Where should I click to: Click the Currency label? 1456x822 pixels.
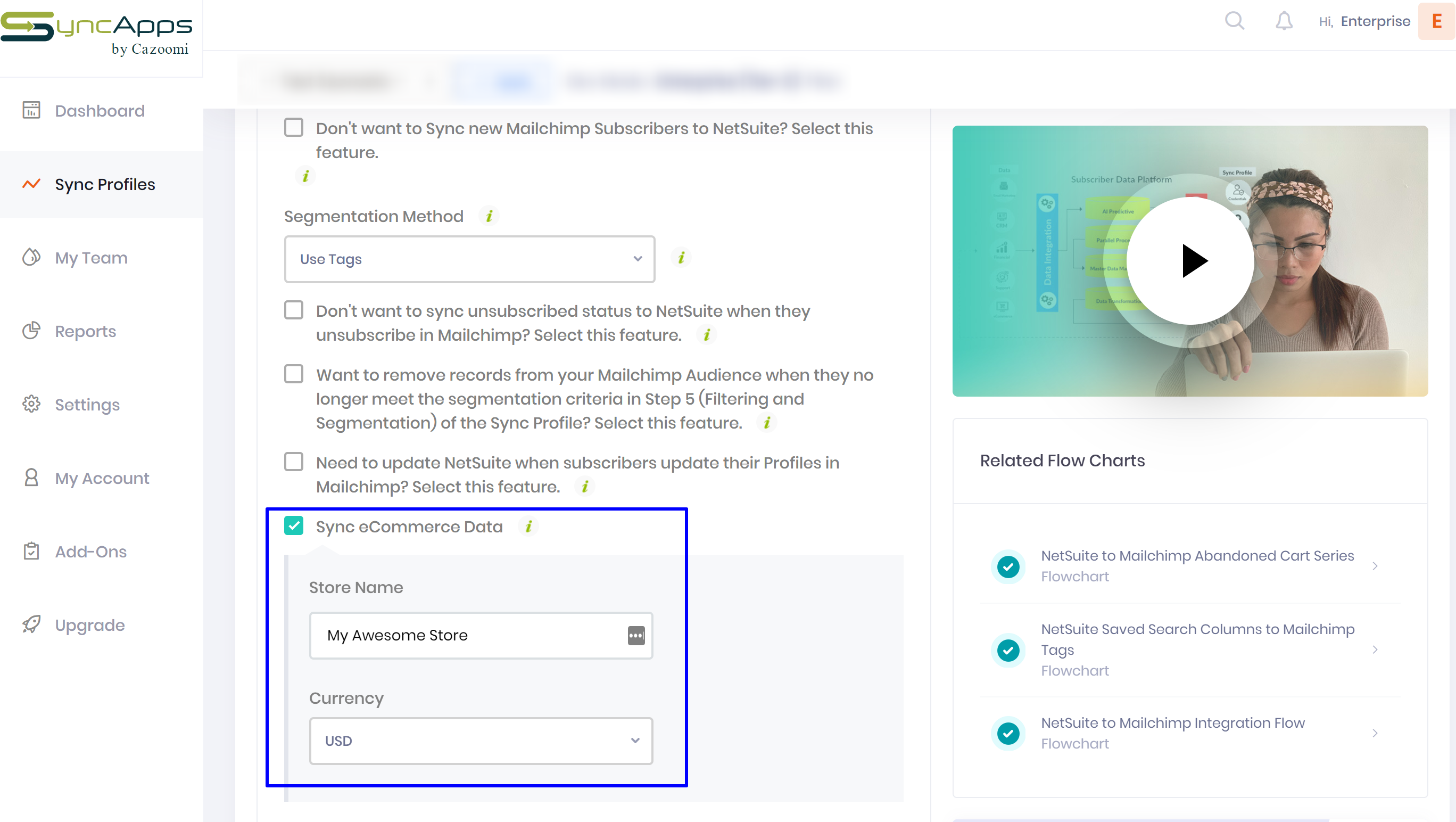[x=346, y=698]
